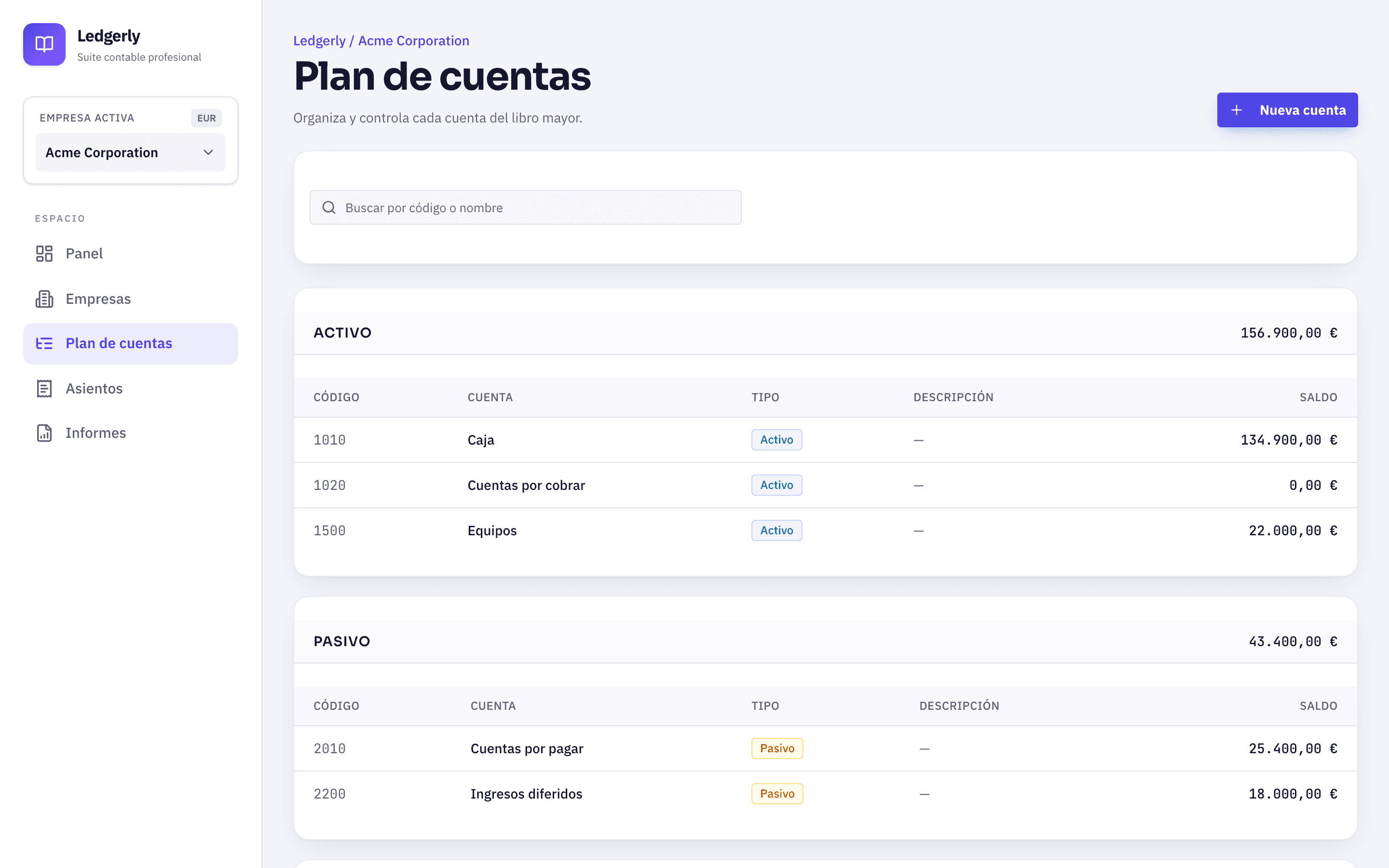Click the Informes report file icon

click(x=44, y=433)
